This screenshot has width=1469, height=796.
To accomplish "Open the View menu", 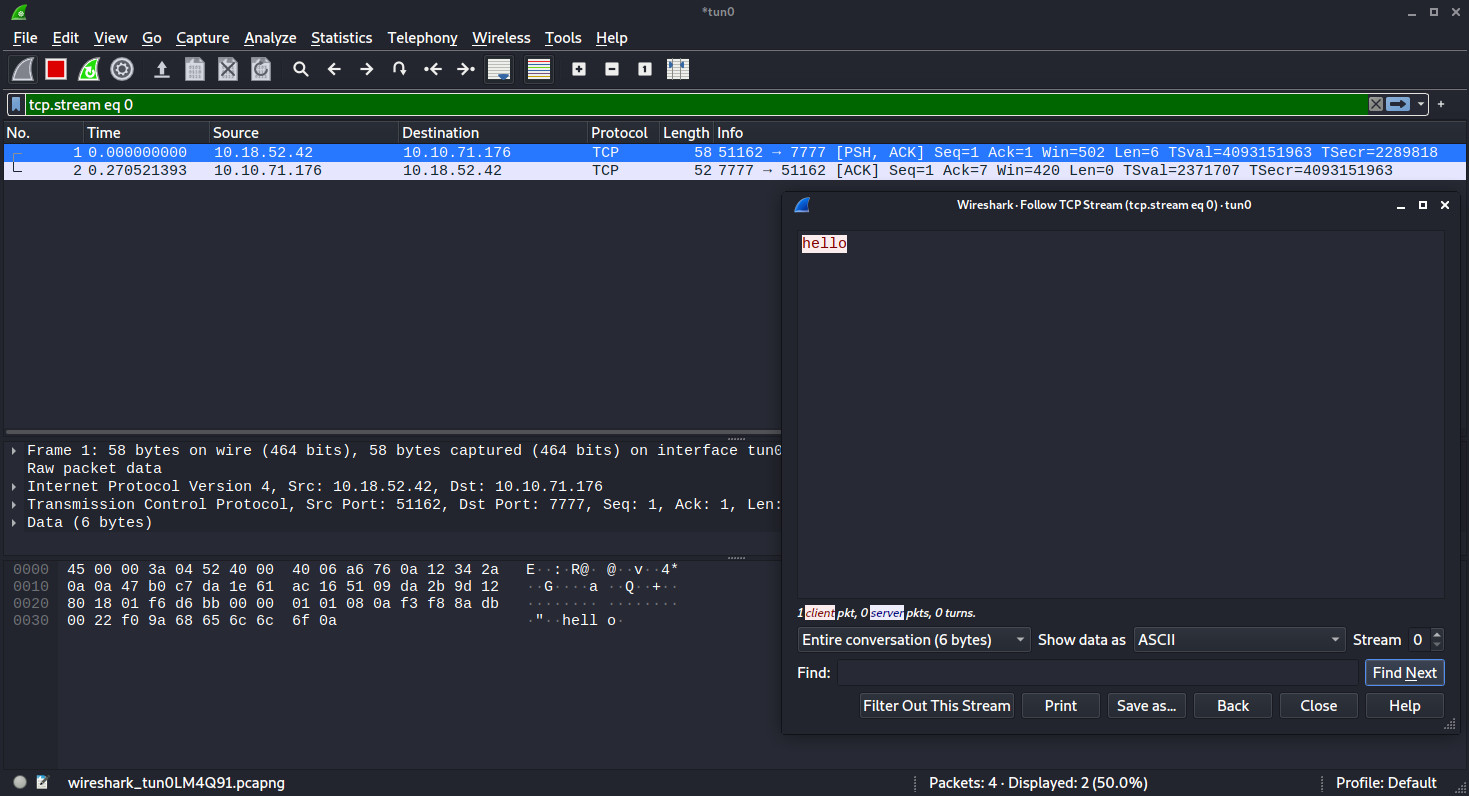I will (111, 38).
